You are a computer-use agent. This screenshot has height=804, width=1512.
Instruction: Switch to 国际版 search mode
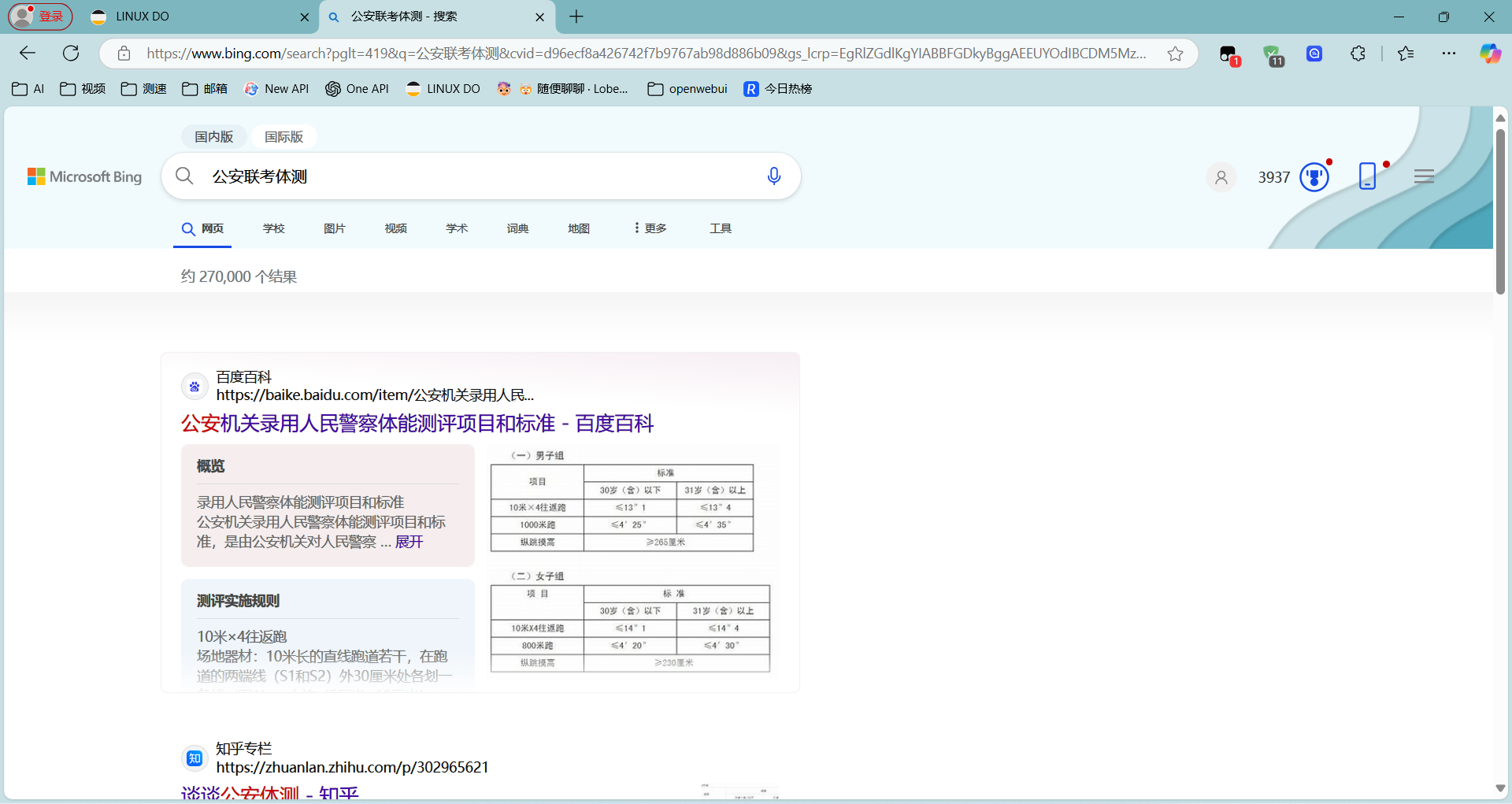pyautogui.click(x=283, y=137)
